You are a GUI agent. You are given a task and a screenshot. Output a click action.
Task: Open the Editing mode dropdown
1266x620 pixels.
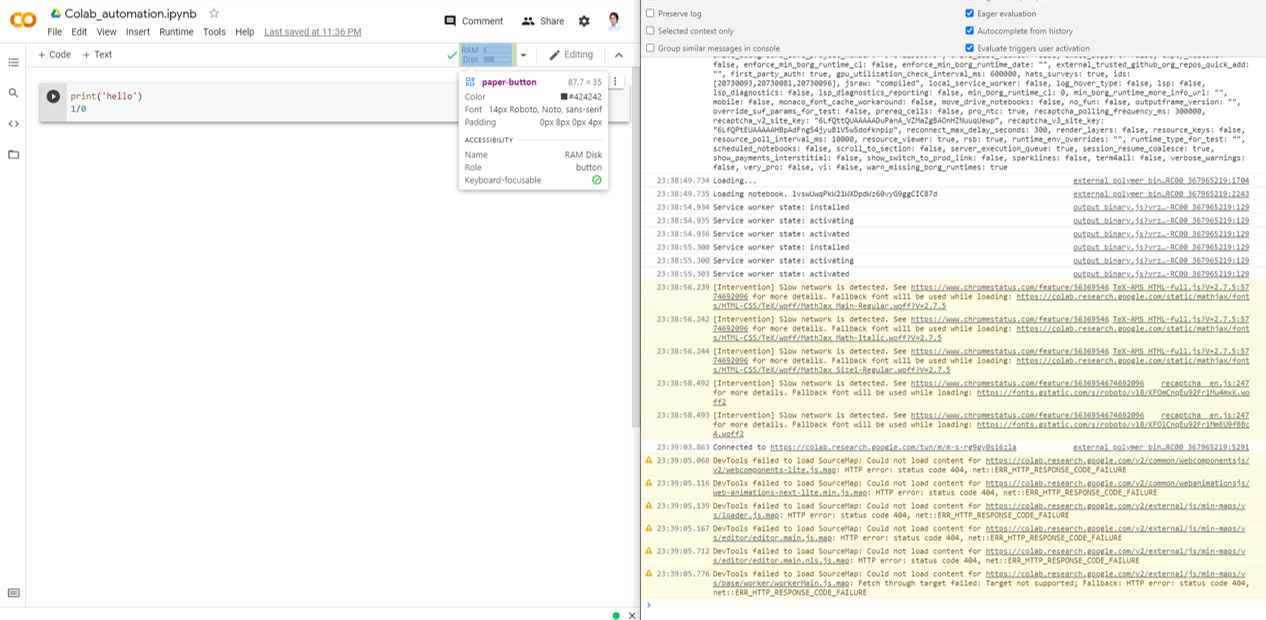571,55
